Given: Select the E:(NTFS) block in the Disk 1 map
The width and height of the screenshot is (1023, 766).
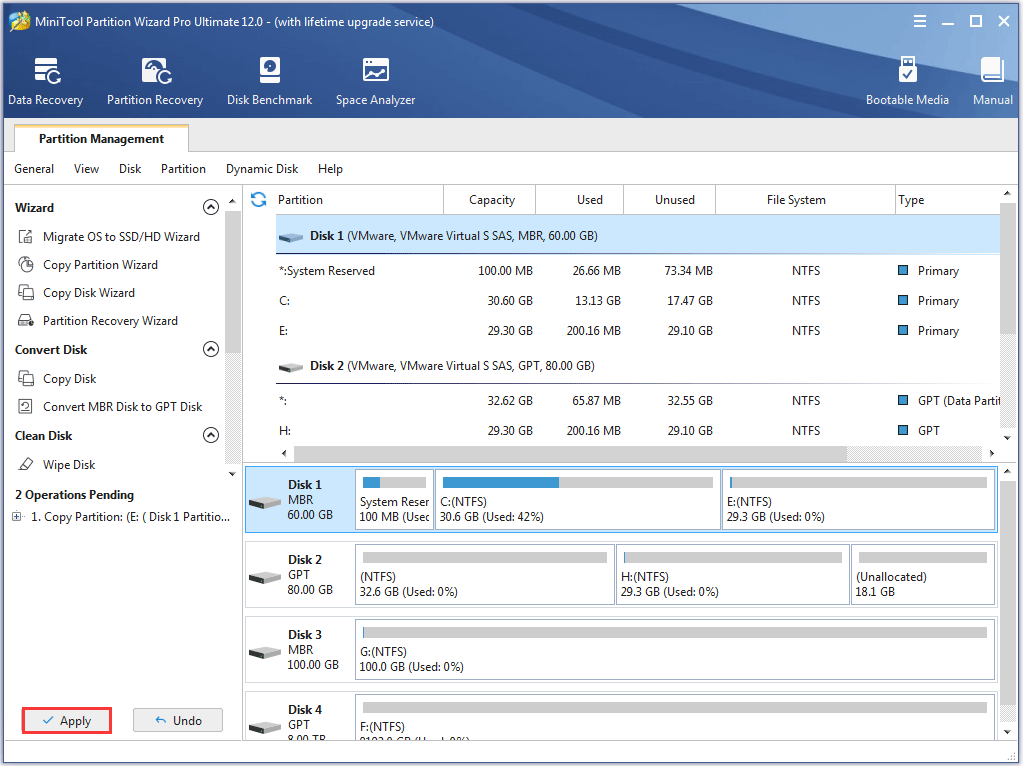Looking at the screenshot, I should [859, 500].
